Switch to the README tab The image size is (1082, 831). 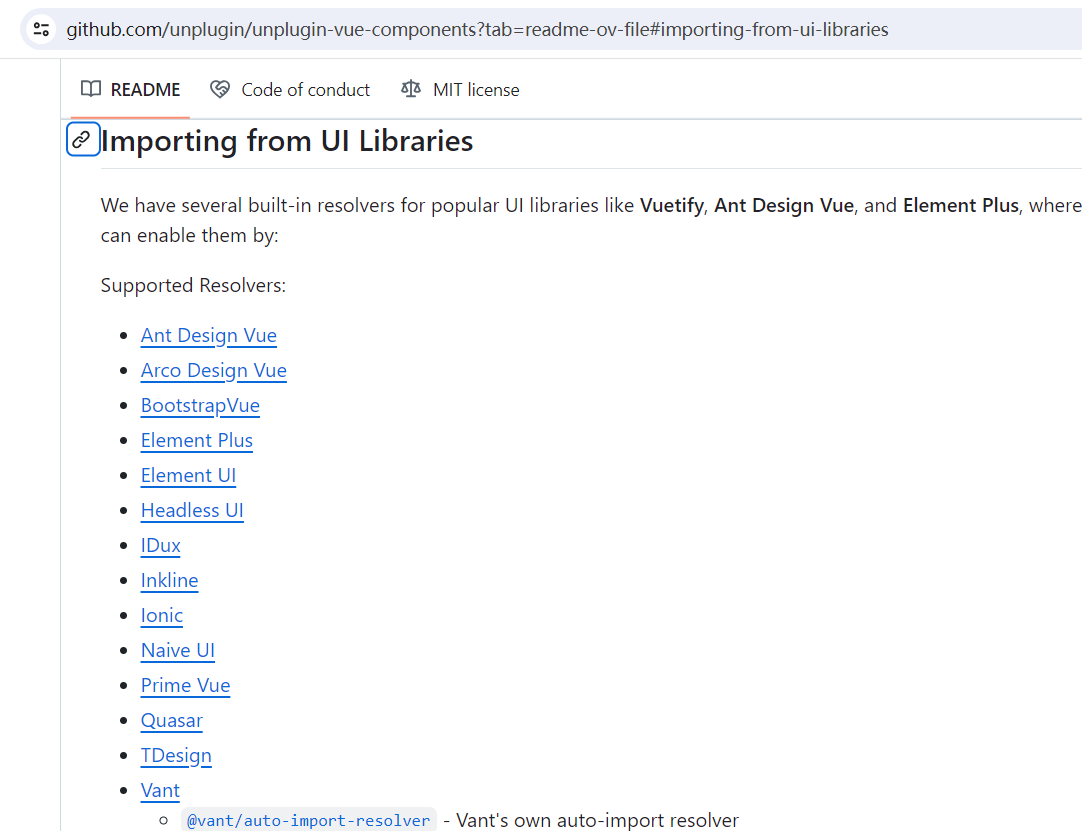[130, 90]
